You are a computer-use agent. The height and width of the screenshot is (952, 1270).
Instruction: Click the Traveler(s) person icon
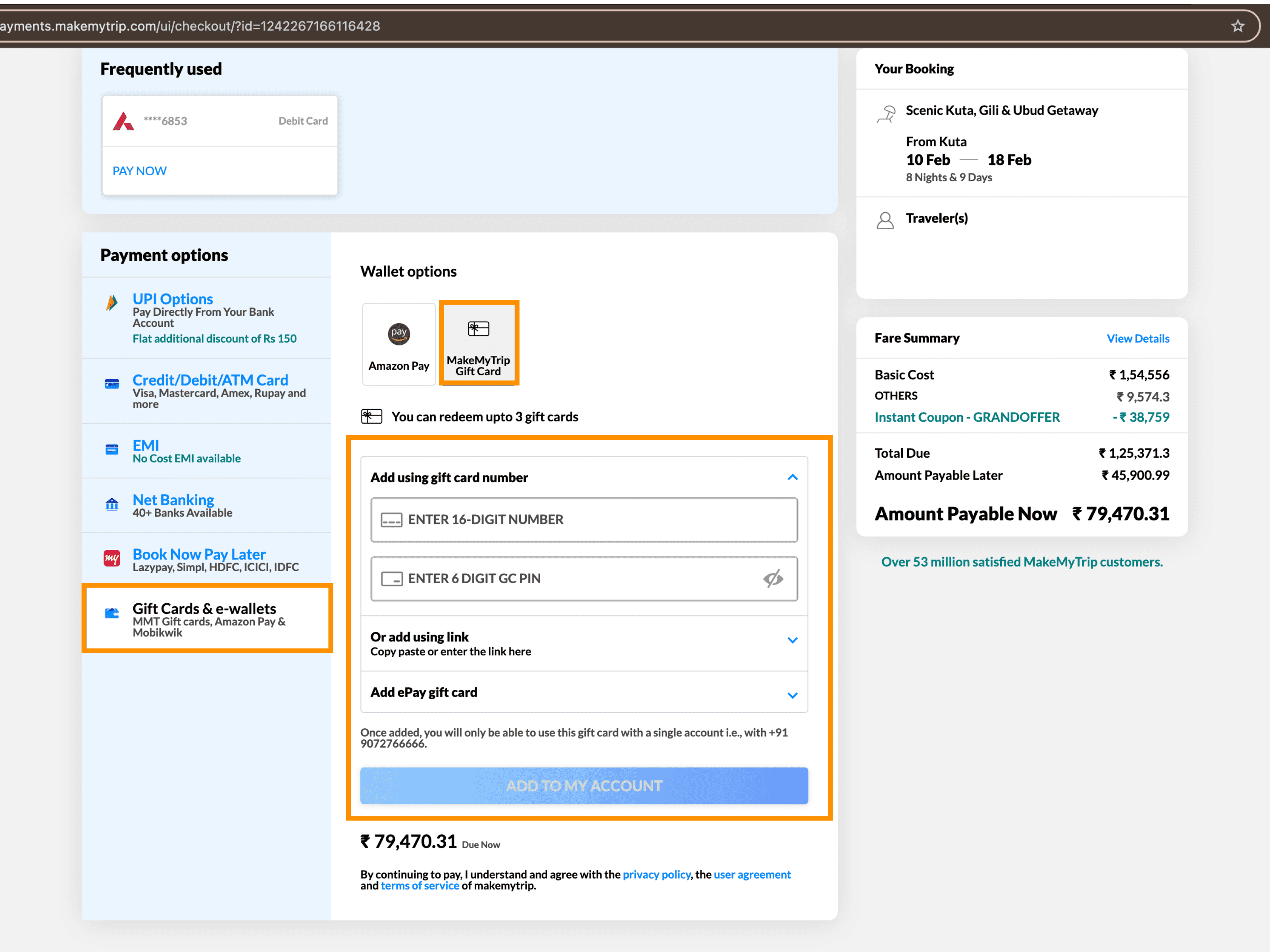tap(885, 221)
